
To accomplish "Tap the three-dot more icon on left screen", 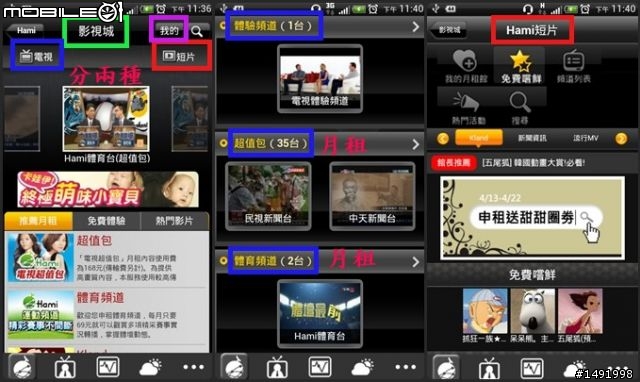I will pyautogui.click(x=193, y=367).
